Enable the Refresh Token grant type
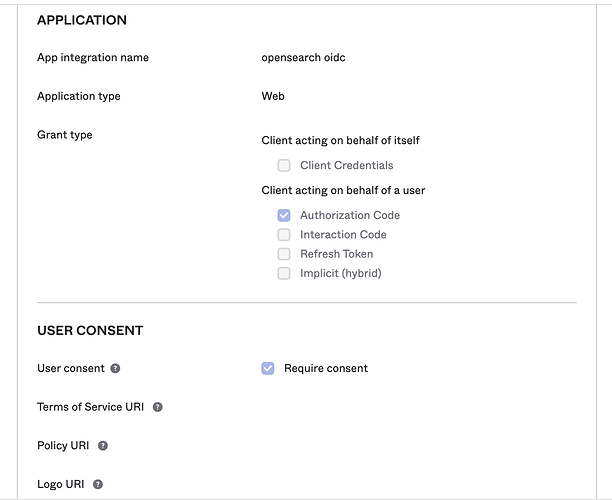612x500 pixels. tap(284, 254)
